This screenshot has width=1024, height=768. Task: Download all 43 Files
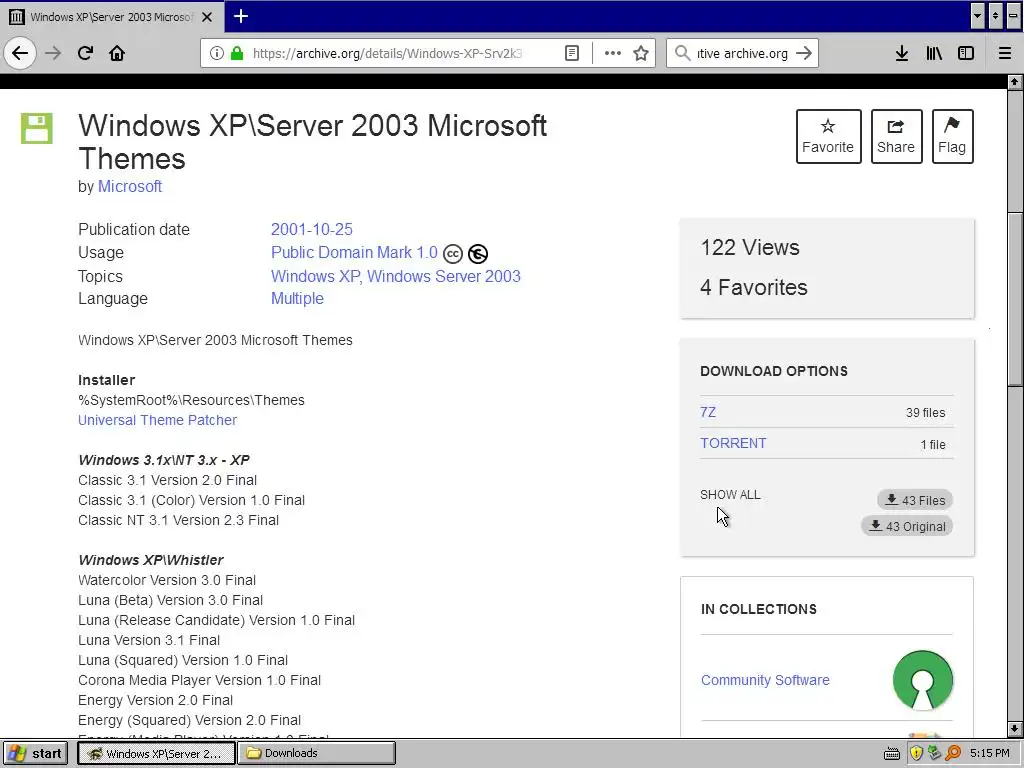point(915,500)
